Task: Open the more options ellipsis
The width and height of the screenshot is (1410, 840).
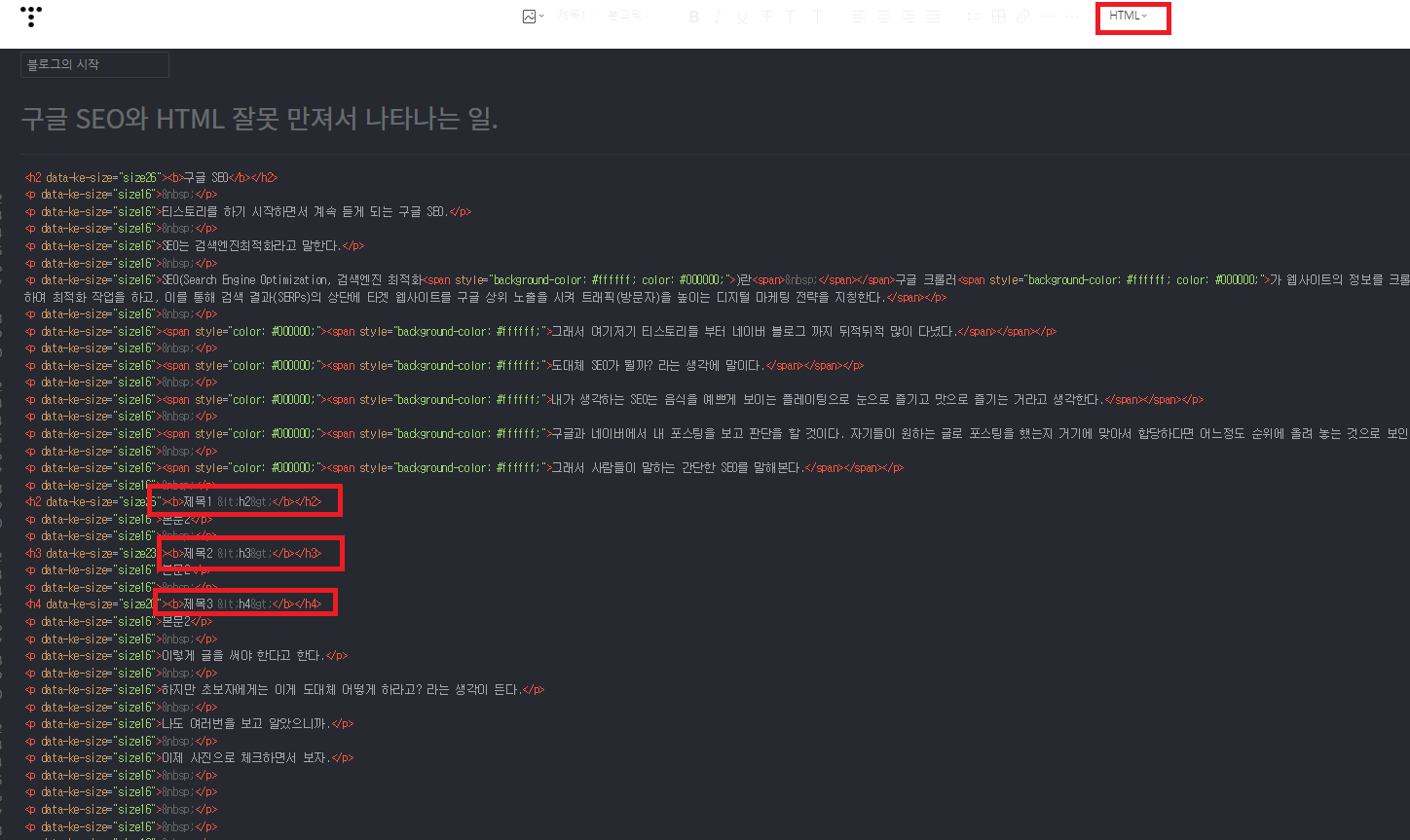Action: (1072, 17)
